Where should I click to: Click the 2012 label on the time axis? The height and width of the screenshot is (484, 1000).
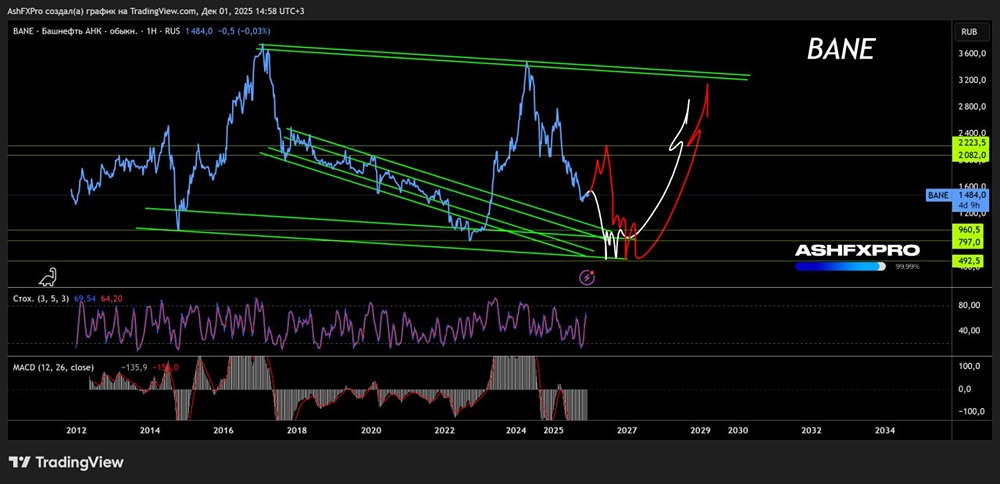click(x=77, y=430)
